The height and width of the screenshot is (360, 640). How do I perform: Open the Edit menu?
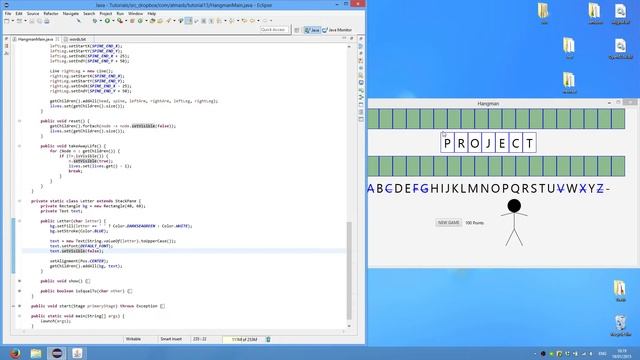click(x=19, y=13)
